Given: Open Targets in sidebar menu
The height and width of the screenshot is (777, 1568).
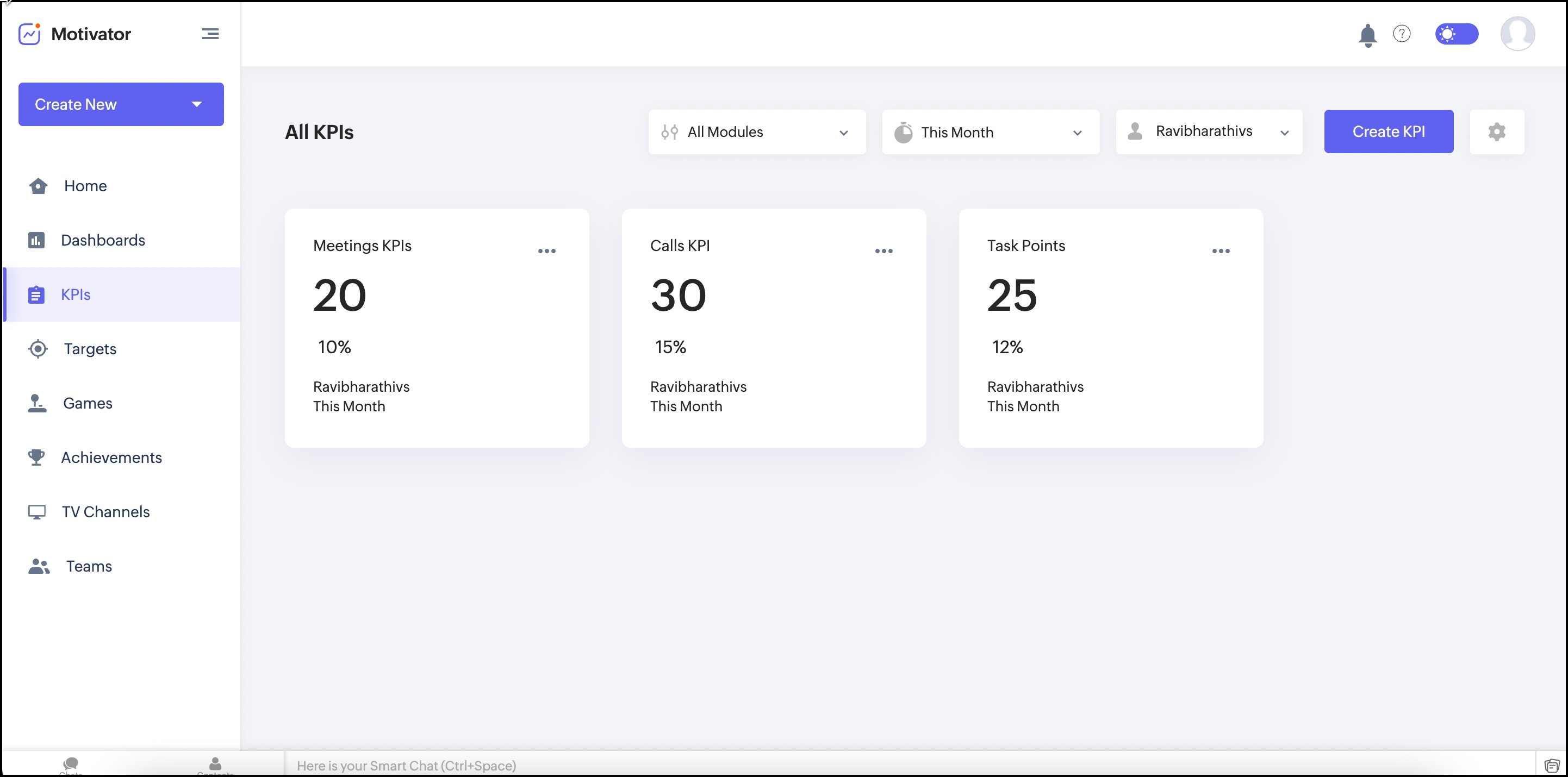Looking at the screenshot, I should point(90,349).
